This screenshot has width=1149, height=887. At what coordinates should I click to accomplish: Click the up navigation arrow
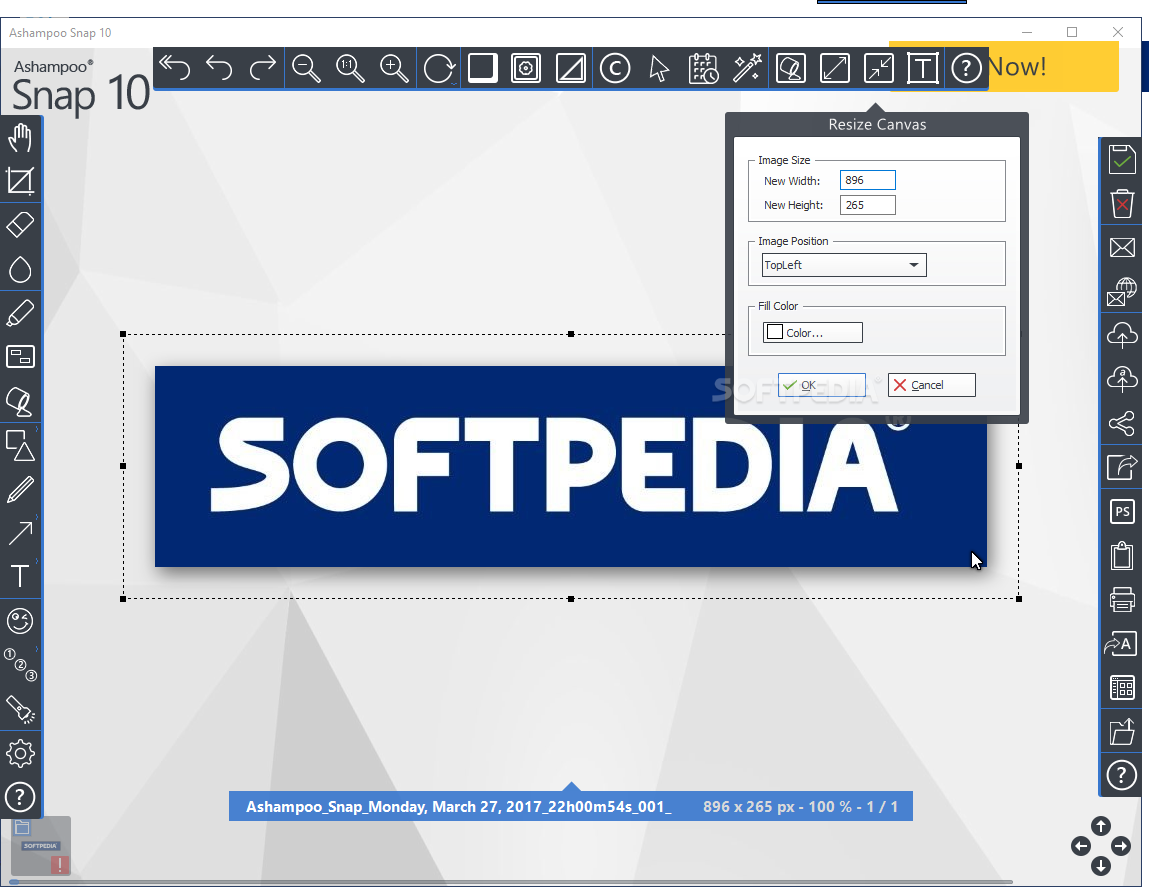1101,826
